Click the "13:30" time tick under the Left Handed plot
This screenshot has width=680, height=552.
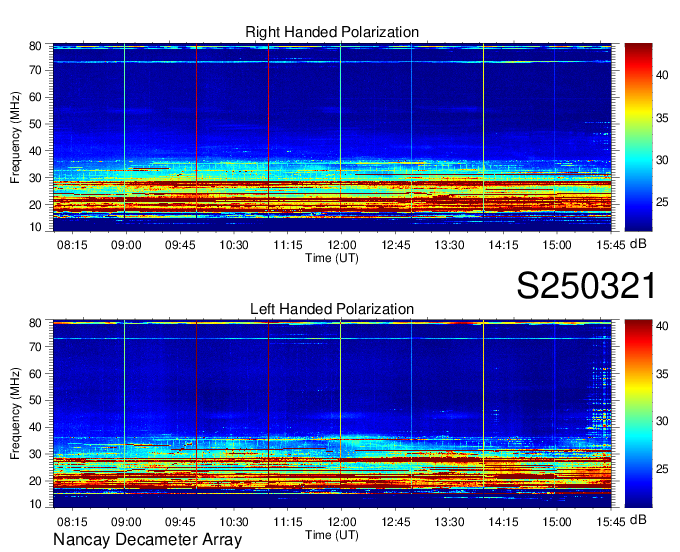(x=449, y=522)
